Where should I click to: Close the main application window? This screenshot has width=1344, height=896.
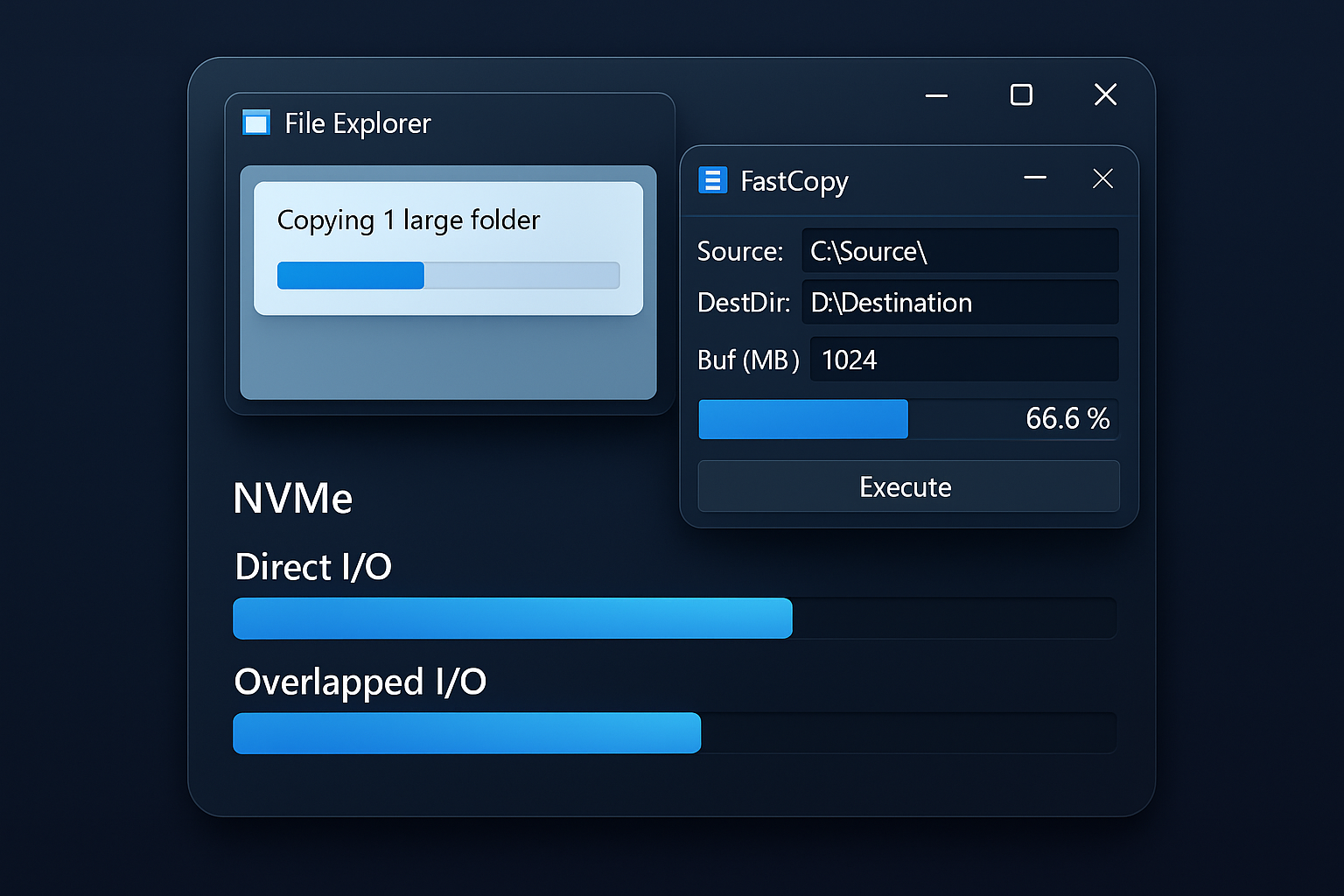(x=1105, y=94)
